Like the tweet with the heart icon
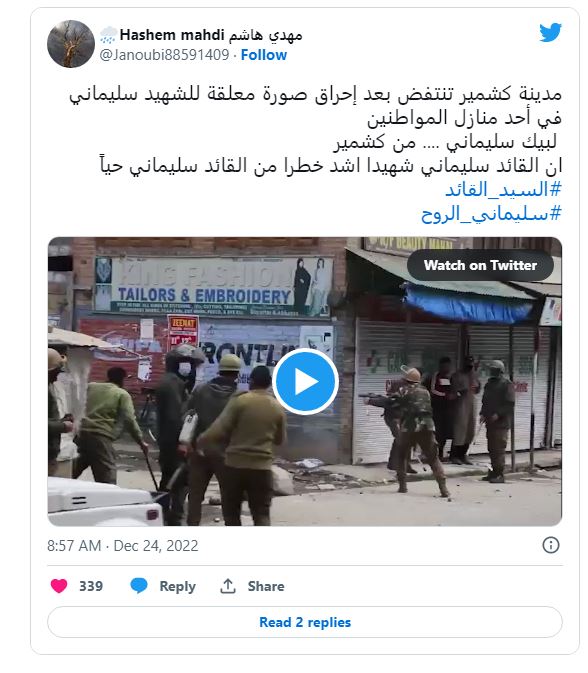Viewport: 588px width, 673px height. click(x=59, y=585)
